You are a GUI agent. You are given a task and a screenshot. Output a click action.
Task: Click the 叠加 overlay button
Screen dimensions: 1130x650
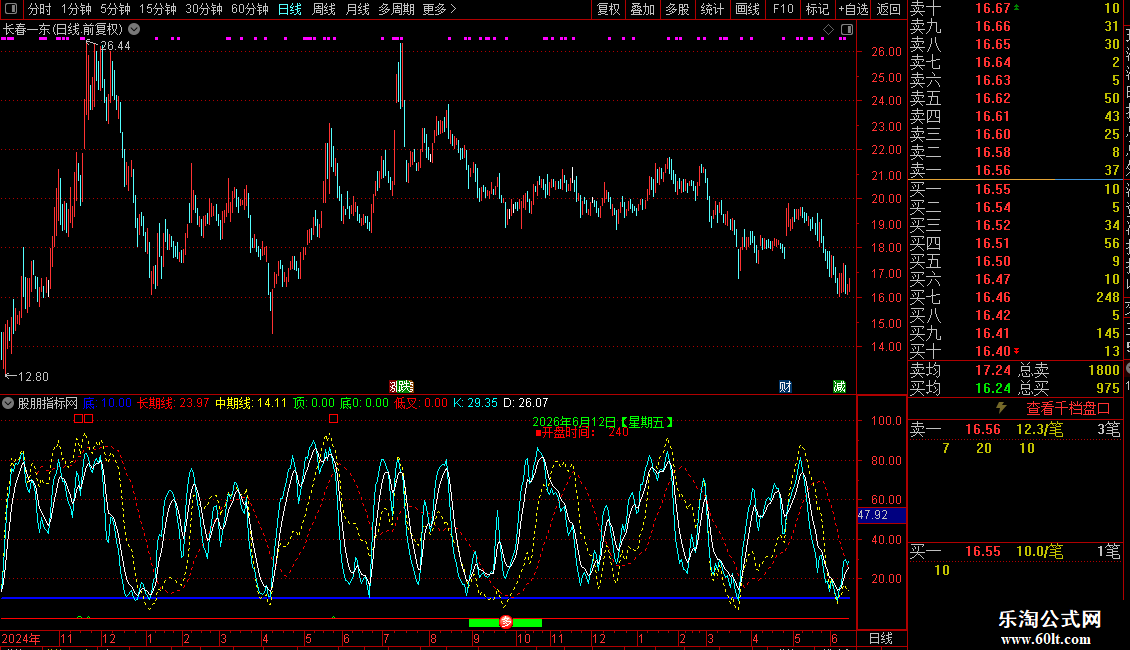coord(643,9)
